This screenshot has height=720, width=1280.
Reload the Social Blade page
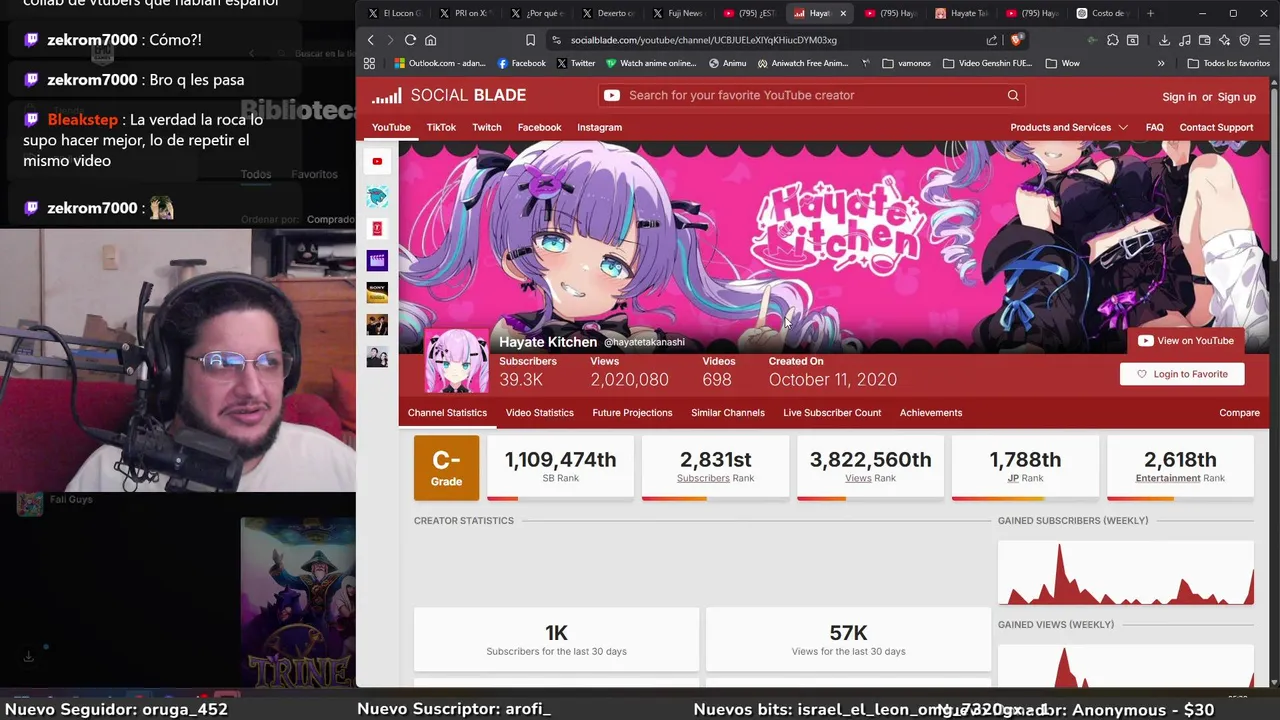point(410,40)
